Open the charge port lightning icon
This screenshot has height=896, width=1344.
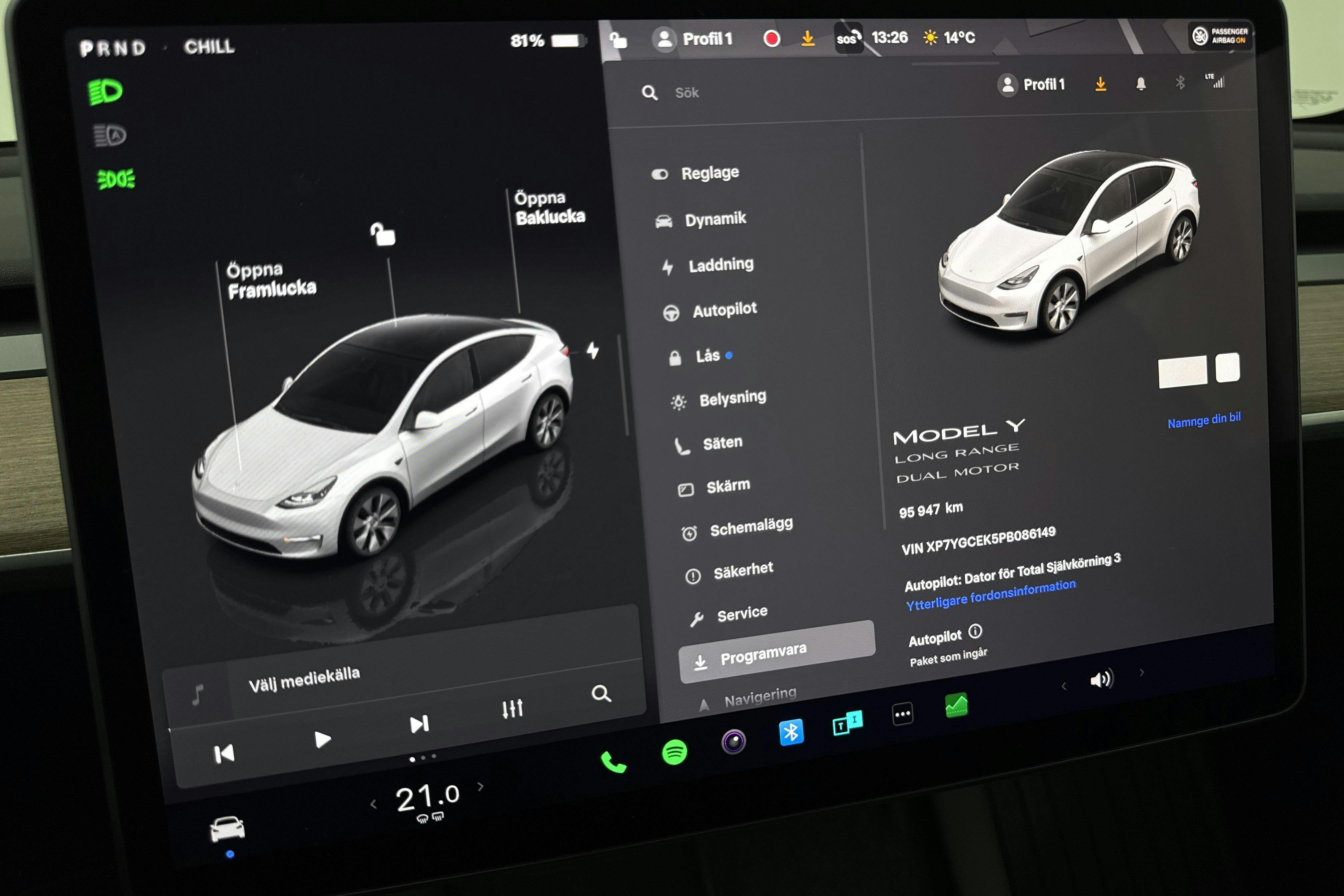pos(593,350)
